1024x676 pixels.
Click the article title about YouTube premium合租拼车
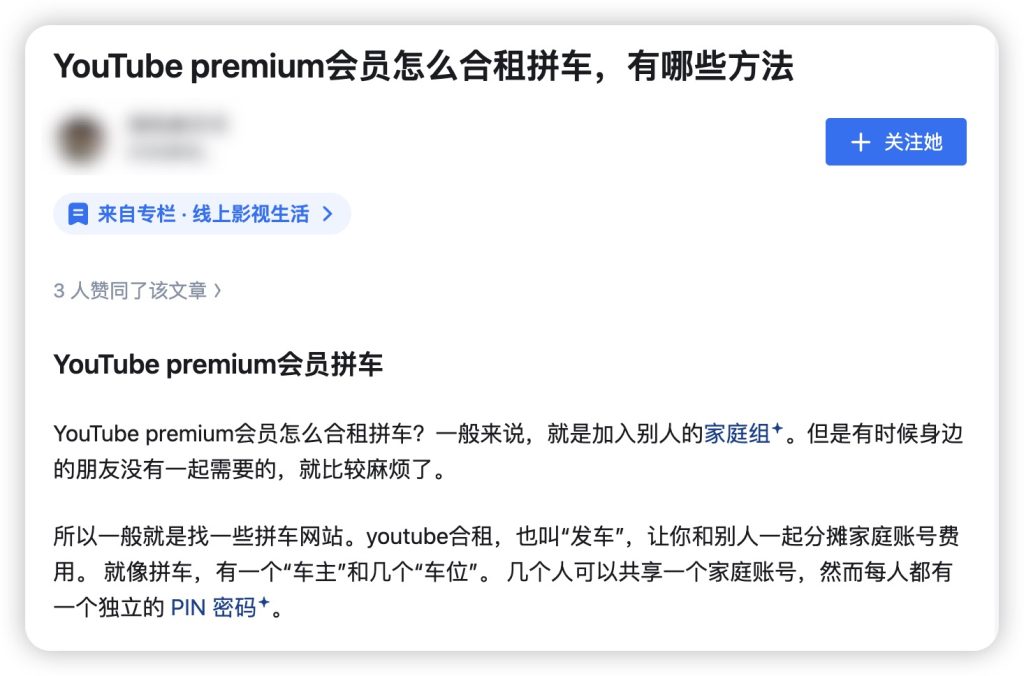[x=423, y=67]
